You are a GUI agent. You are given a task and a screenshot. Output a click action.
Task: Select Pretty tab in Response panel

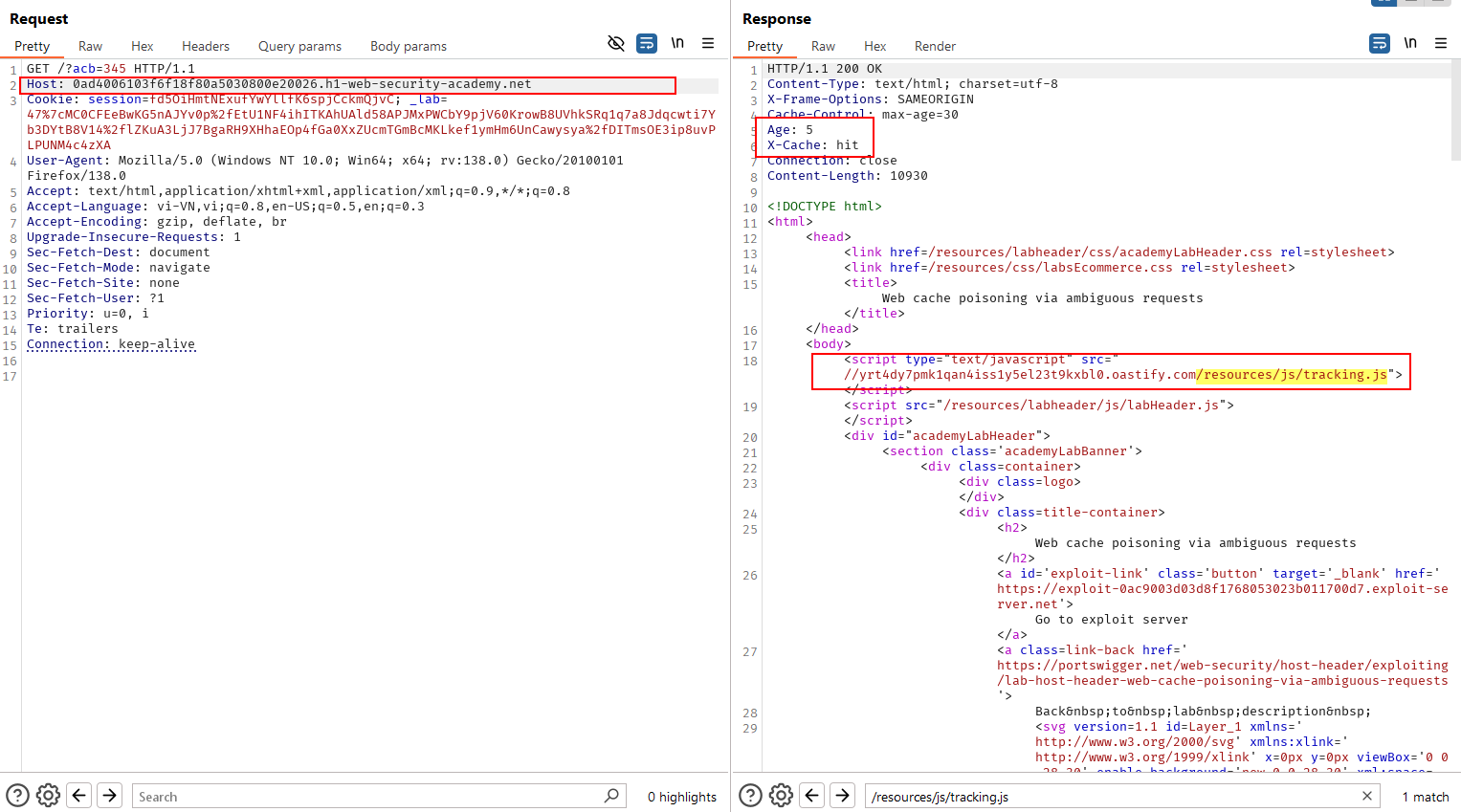(764, 46)
